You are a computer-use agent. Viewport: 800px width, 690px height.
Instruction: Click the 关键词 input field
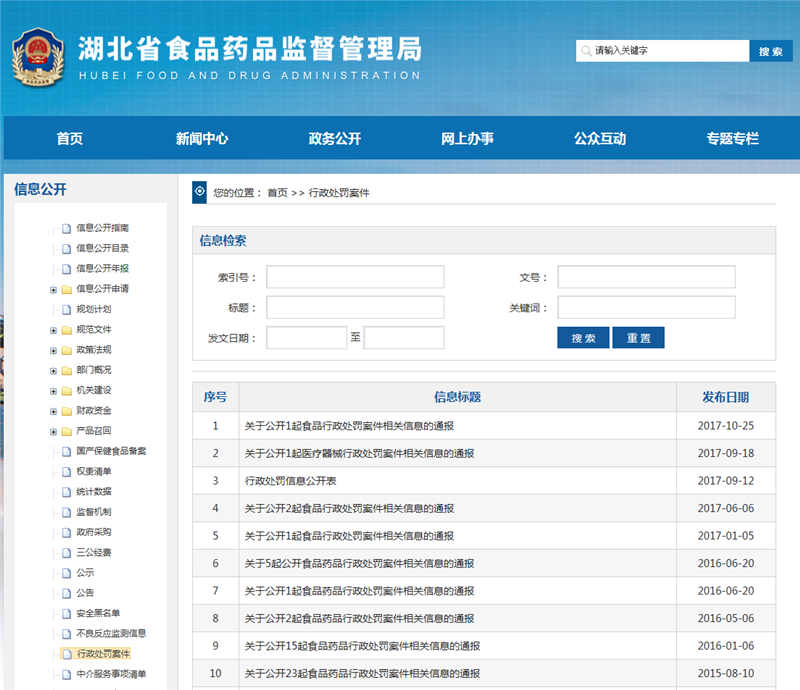646,307
